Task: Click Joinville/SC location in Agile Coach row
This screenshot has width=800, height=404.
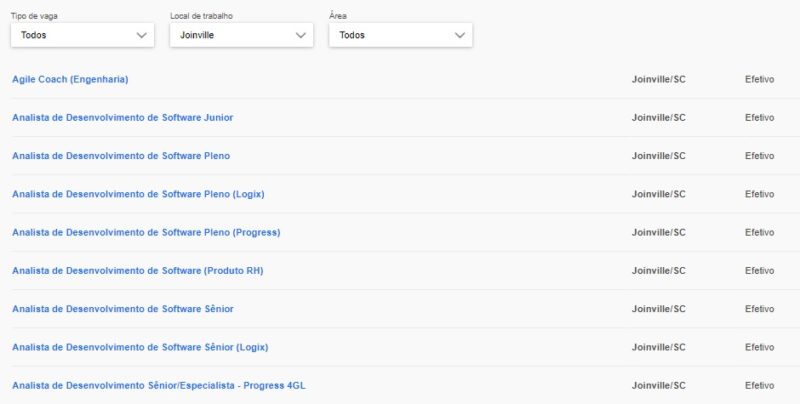Action: [x=659, y=79]
